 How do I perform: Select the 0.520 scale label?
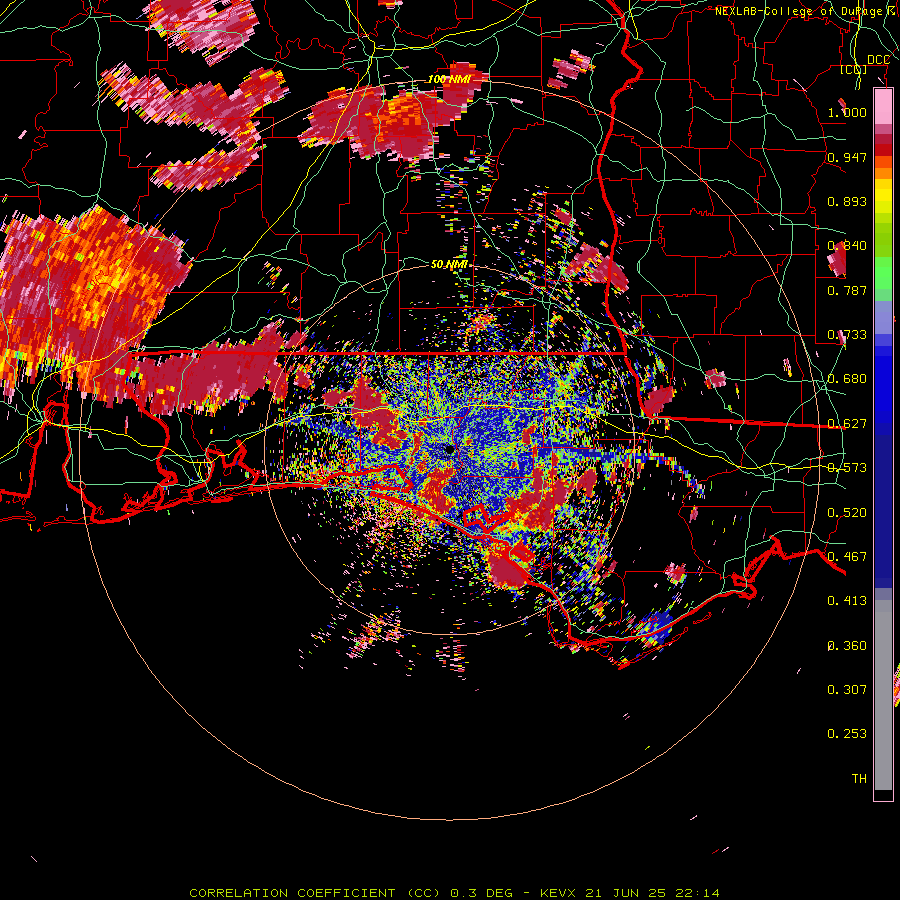click(x=847, y=513)
